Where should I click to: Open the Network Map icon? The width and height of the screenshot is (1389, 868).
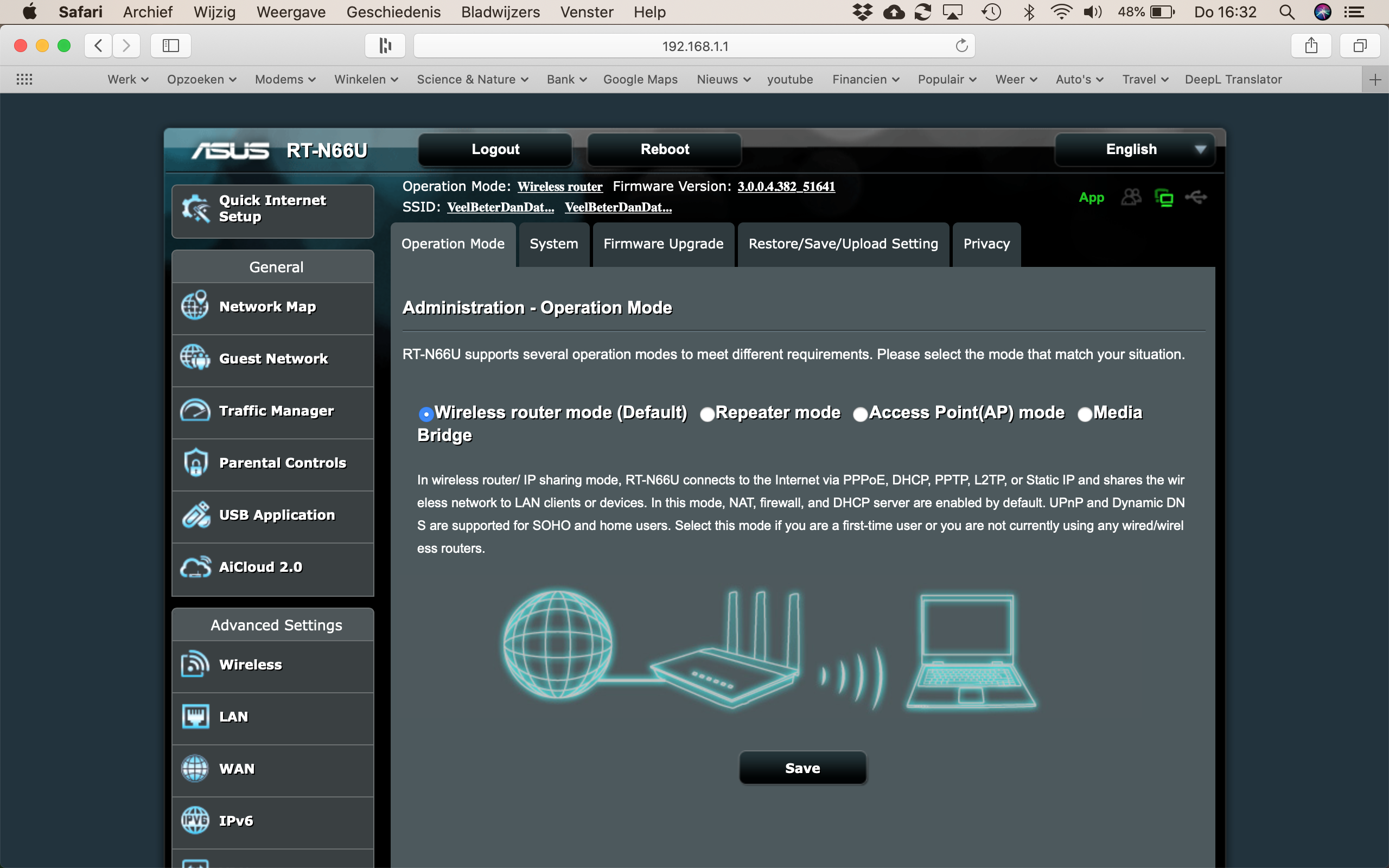[195, 305]
